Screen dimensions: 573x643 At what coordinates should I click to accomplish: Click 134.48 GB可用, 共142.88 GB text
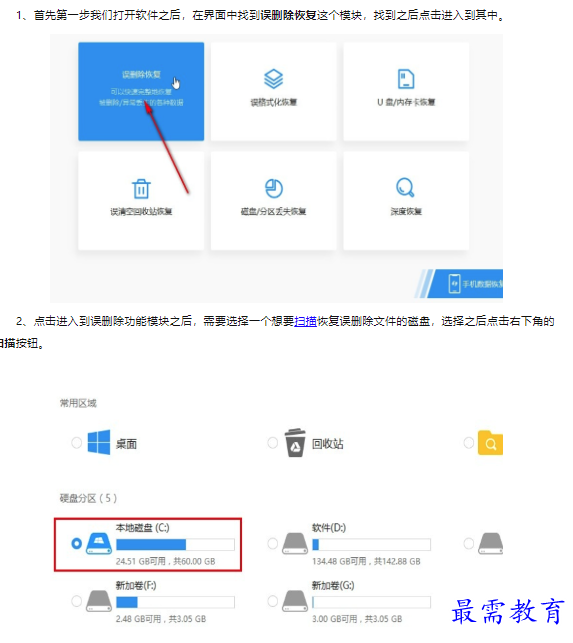point(366,561)
